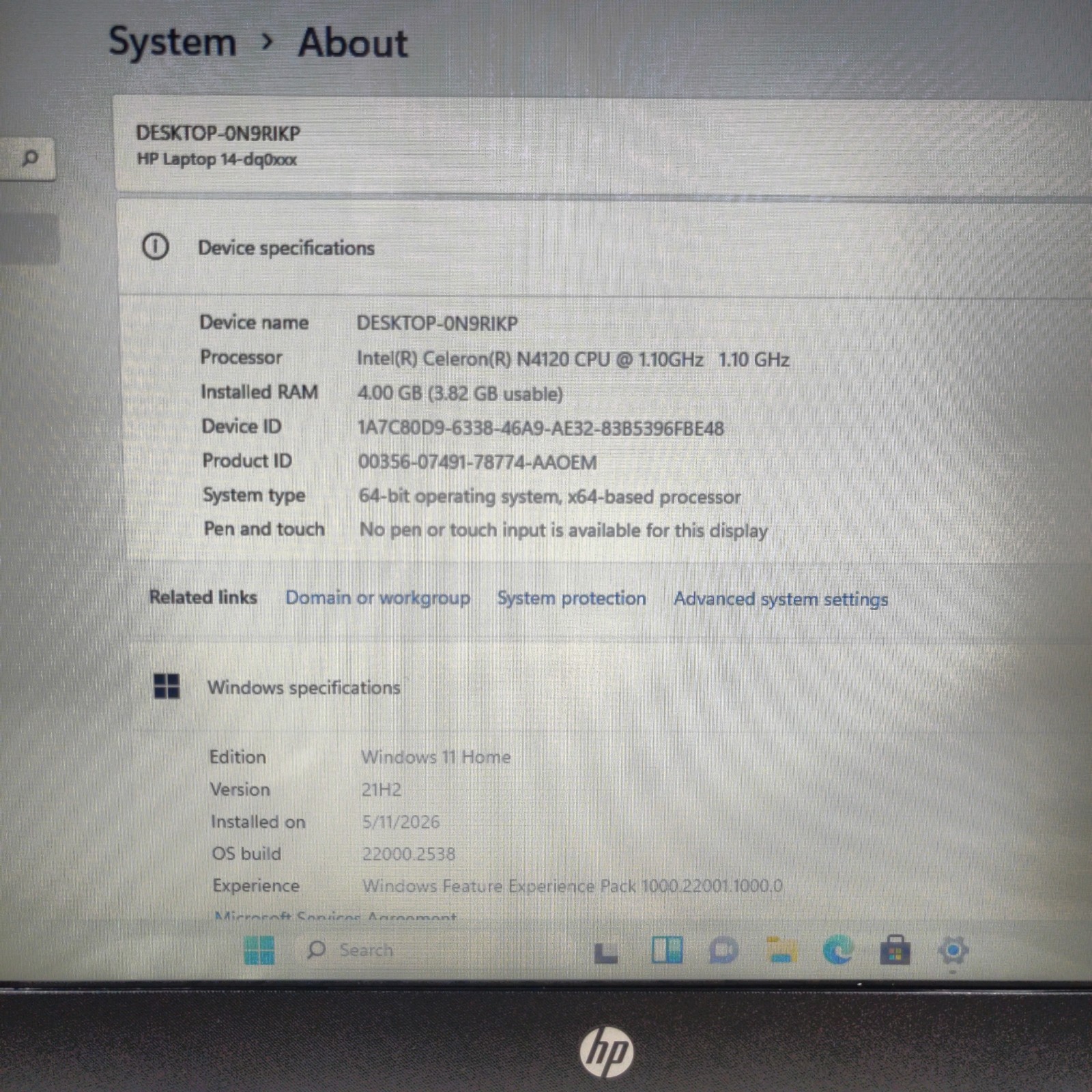The height and width of the screenshot is (1092, 1092).
Task: Click the Device specifications info icon
Action: click(x=156, y=246)
